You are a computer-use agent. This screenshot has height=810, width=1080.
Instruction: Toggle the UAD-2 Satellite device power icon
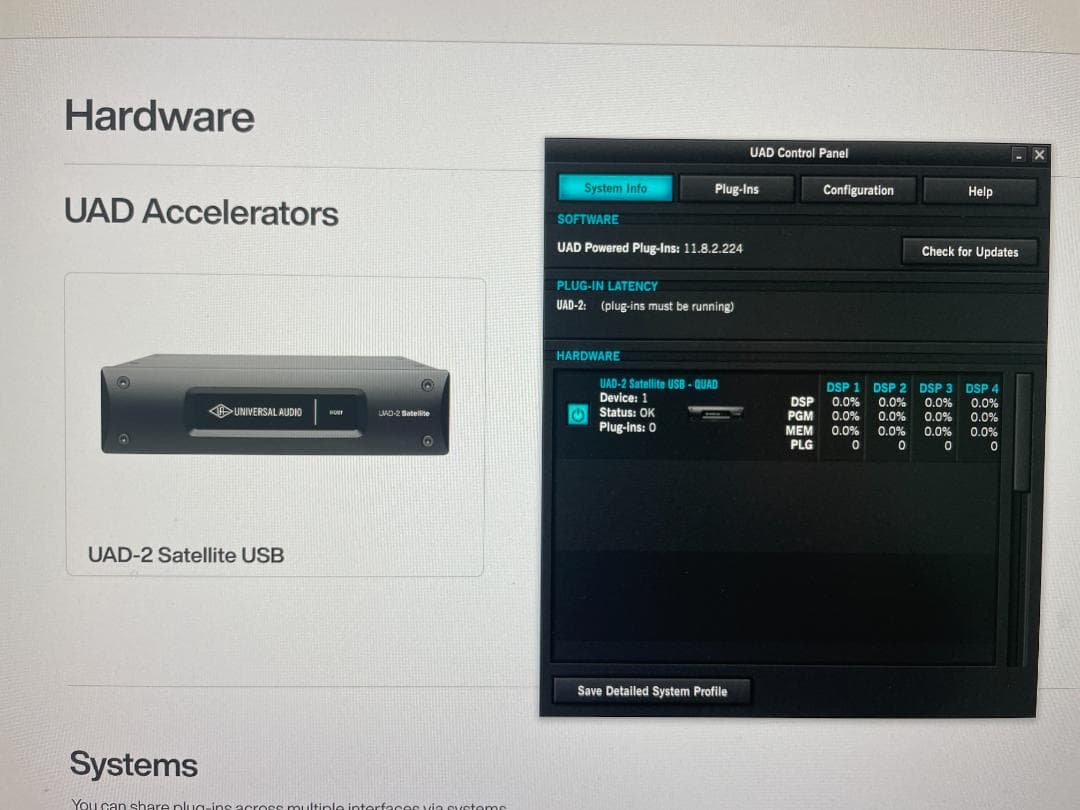[577, 414]
